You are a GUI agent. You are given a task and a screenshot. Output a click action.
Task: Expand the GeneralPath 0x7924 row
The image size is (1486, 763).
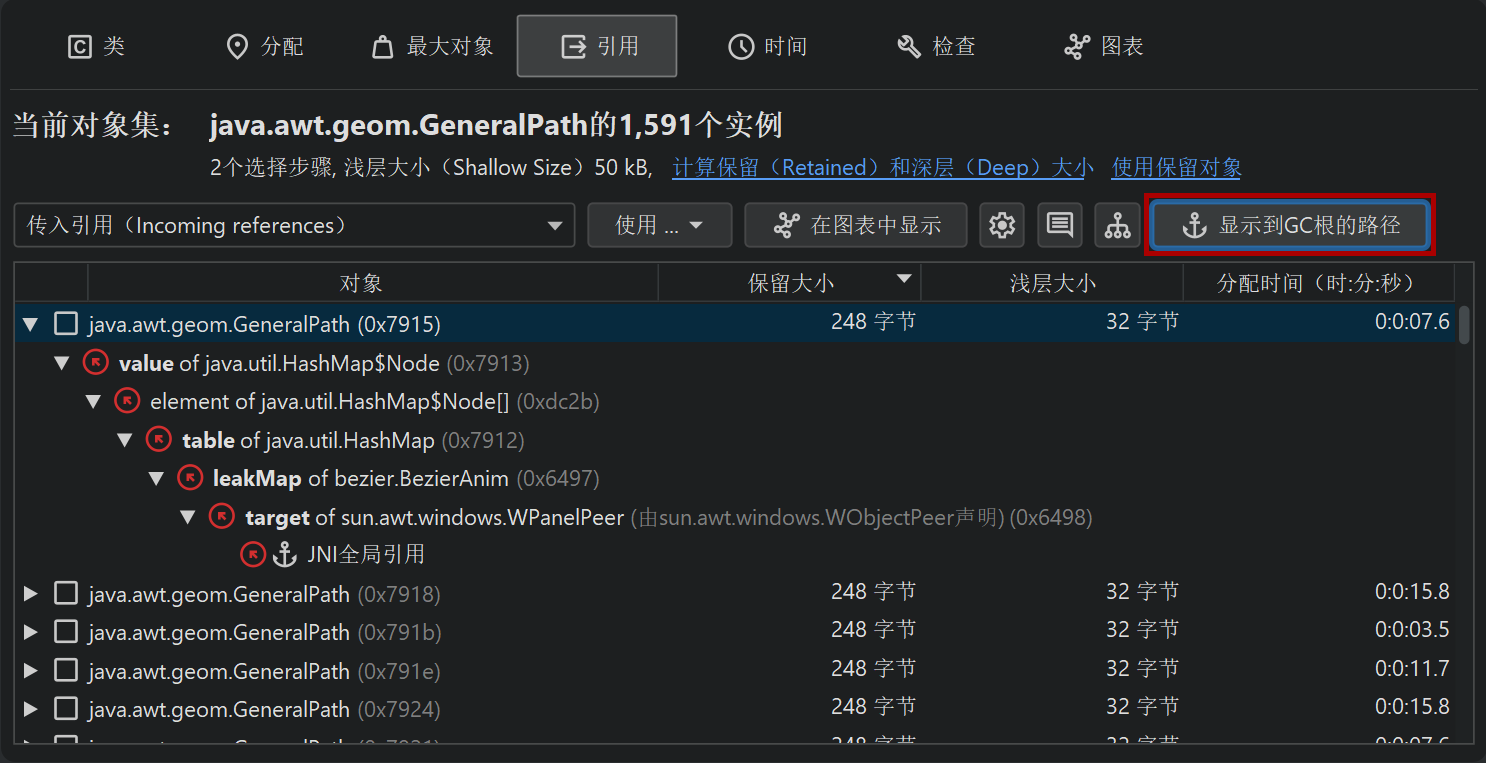click(30, 709)
